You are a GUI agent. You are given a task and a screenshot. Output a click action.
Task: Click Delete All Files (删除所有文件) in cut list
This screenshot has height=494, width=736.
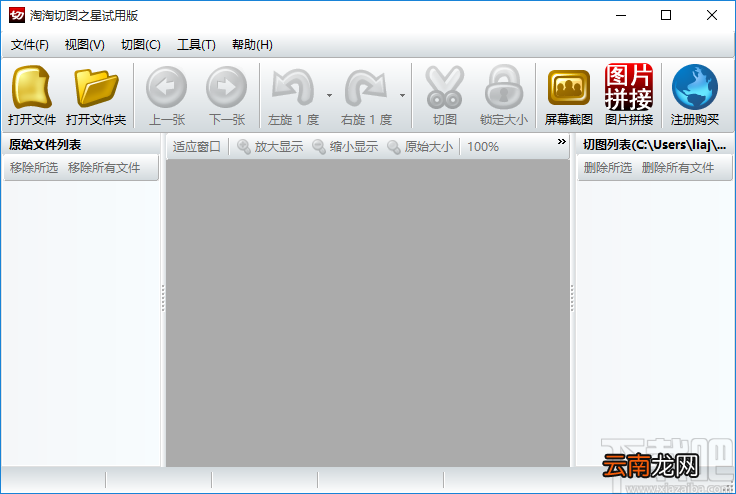[678, 168]
